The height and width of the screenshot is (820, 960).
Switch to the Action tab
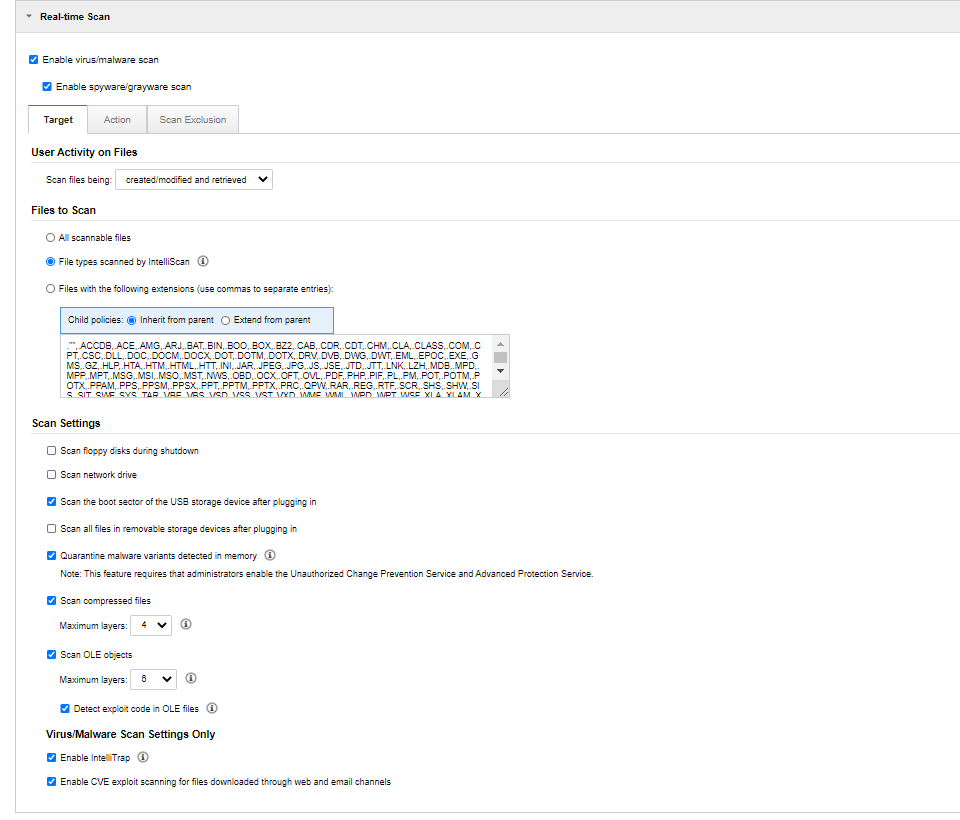pos(117,119)
